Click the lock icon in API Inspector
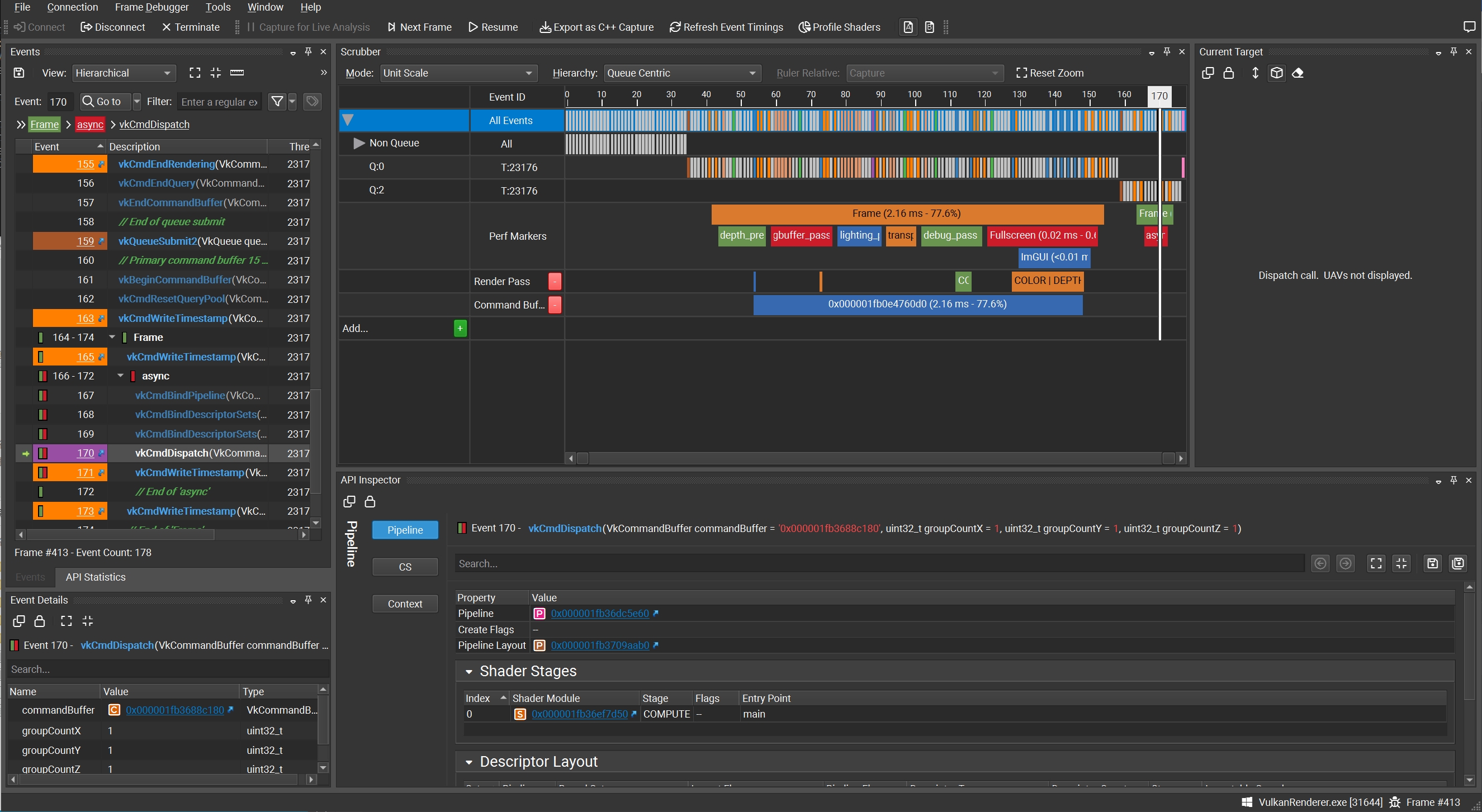This screenshot has width=1482, height=812. coord(370,501)
